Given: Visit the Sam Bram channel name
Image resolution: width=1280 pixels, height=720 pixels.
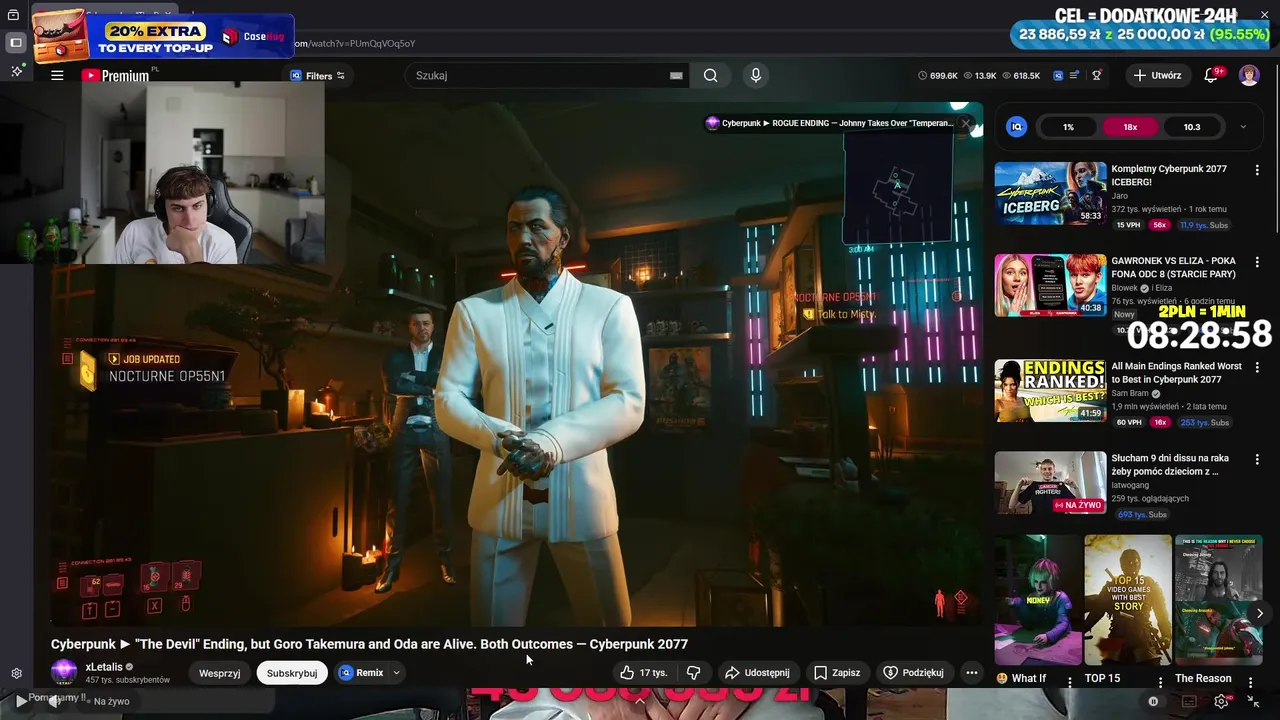Looking at the screenshot, I should 1131,394.
